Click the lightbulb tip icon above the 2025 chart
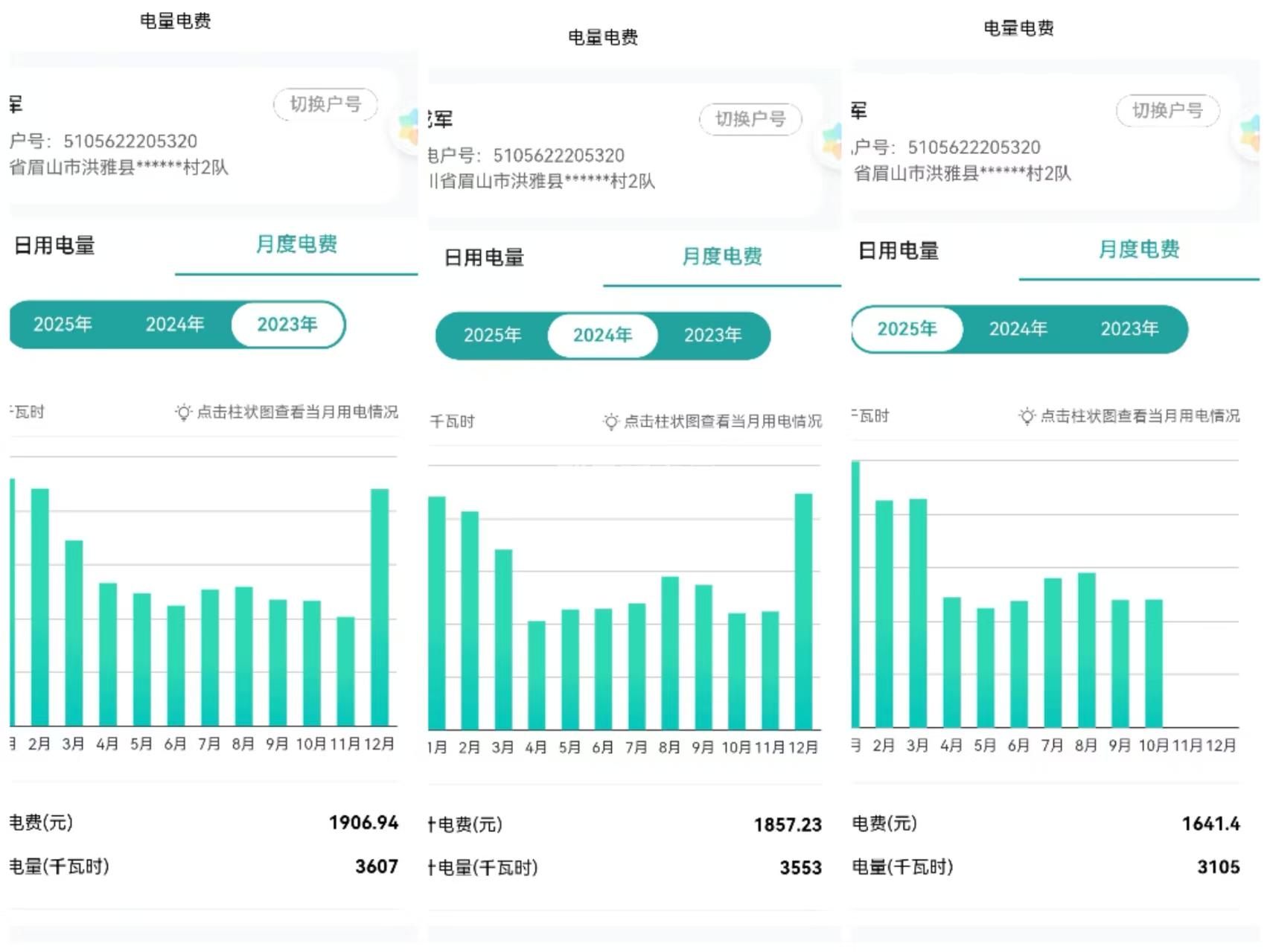Viewport: 1270px width, 952px height. 1027,417
